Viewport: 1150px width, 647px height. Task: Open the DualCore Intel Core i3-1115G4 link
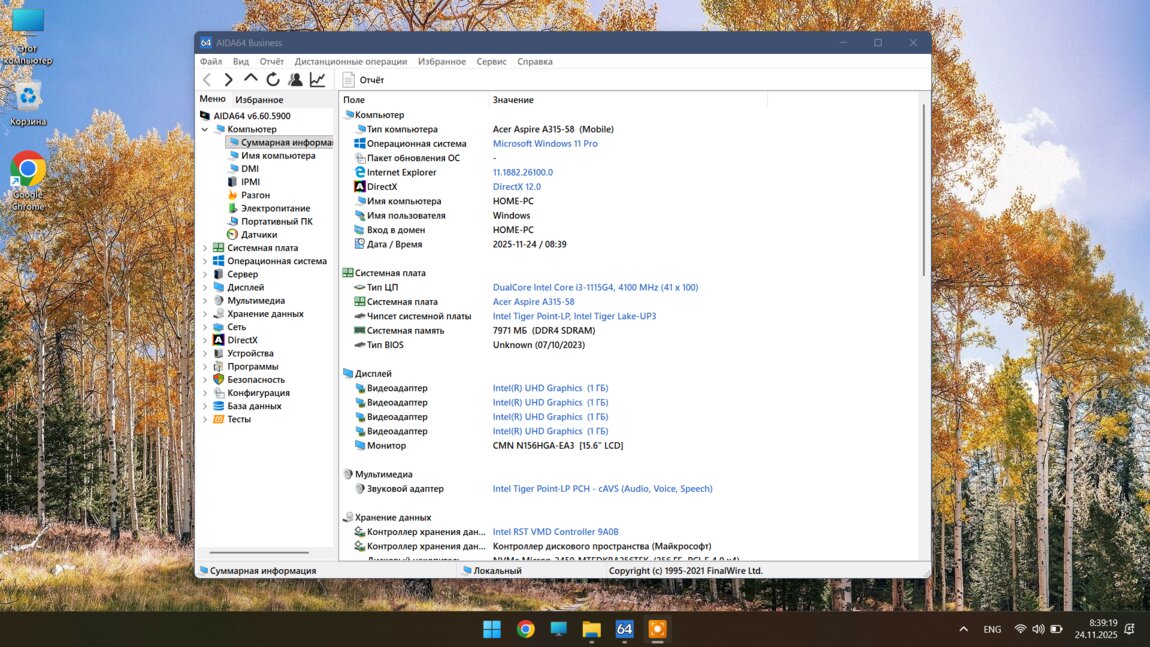pos(595,288)
